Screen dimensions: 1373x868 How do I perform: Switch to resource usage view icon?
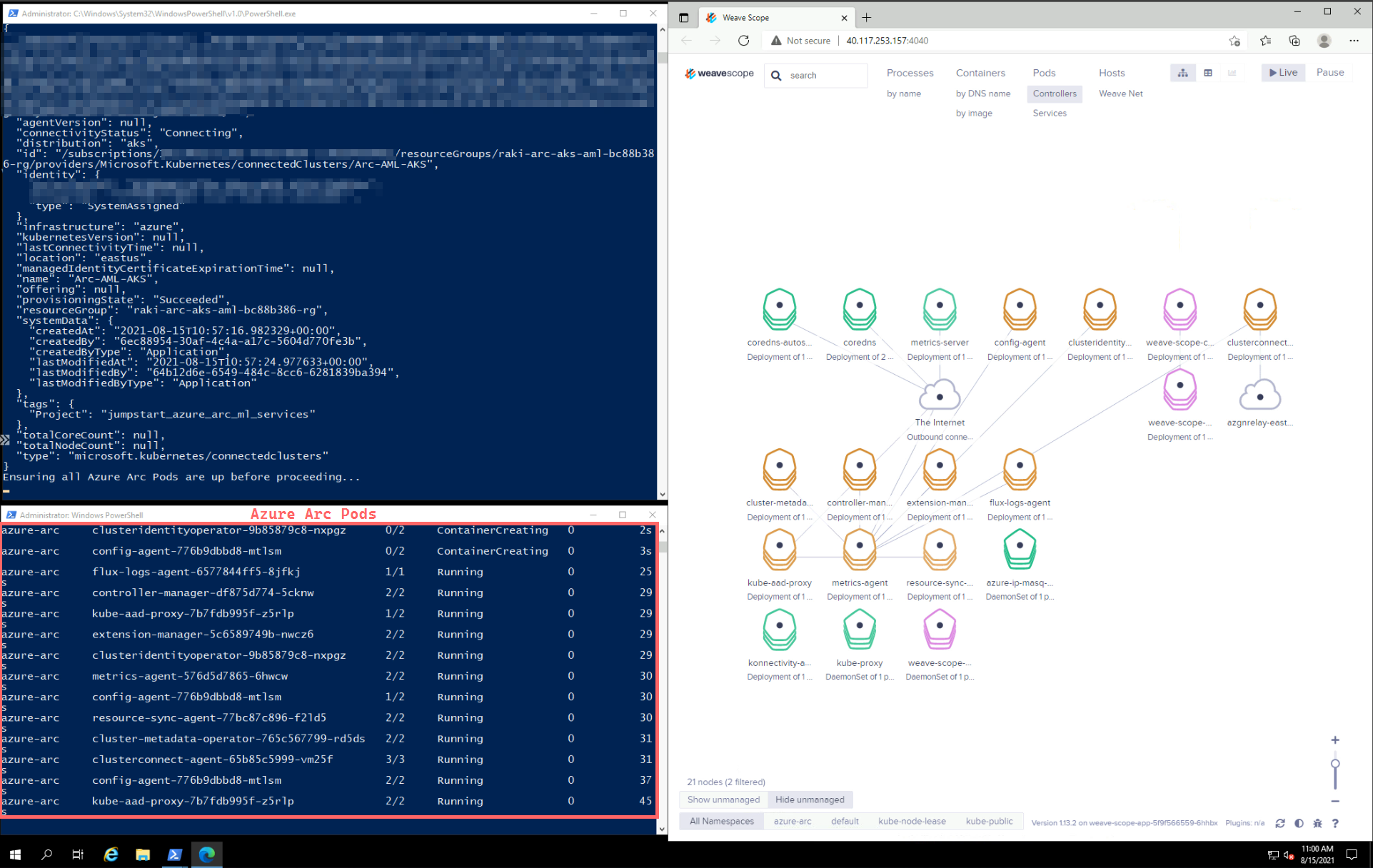1232,73
